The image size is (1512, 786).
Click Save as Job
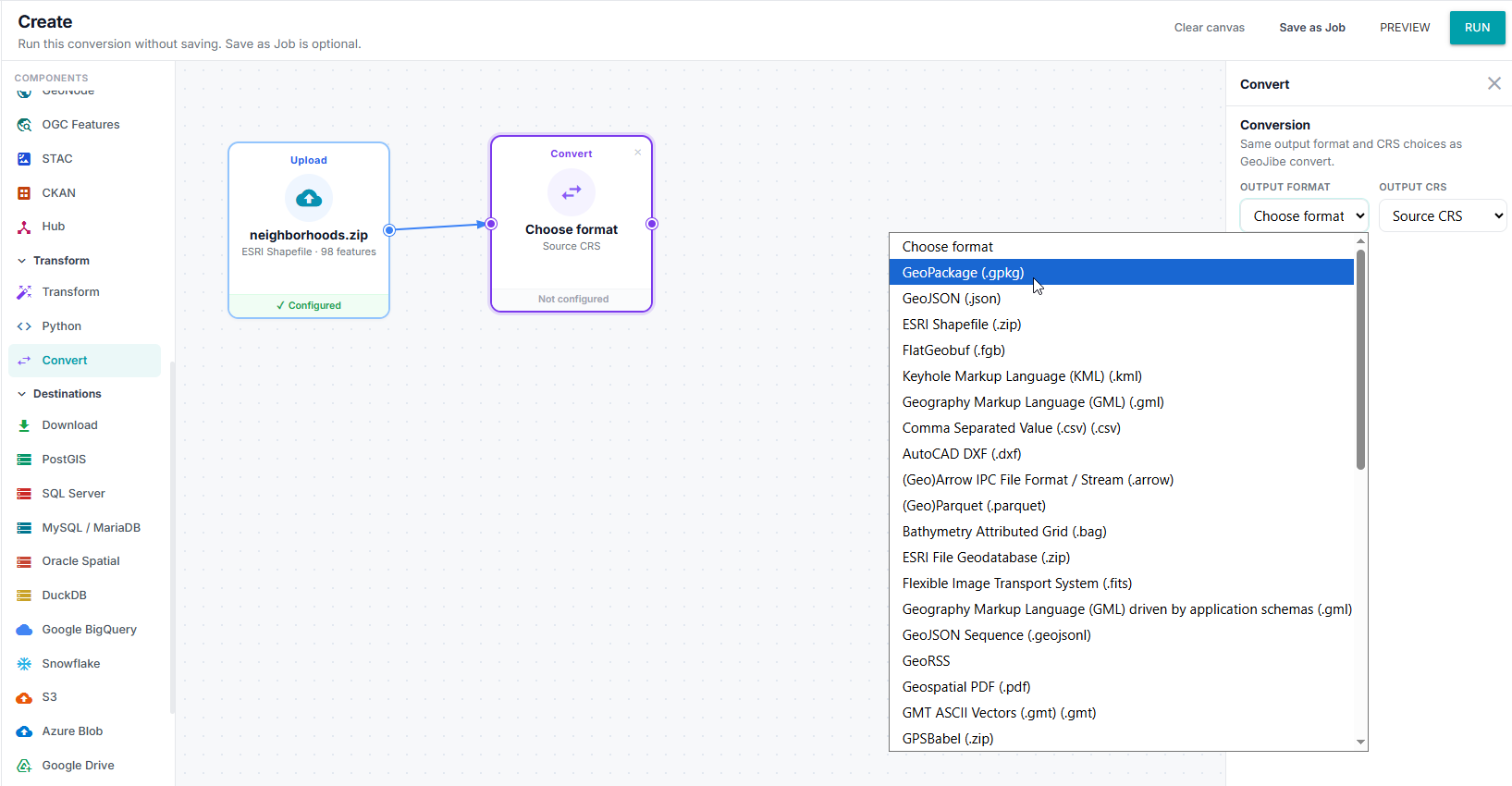point(1312,28)
